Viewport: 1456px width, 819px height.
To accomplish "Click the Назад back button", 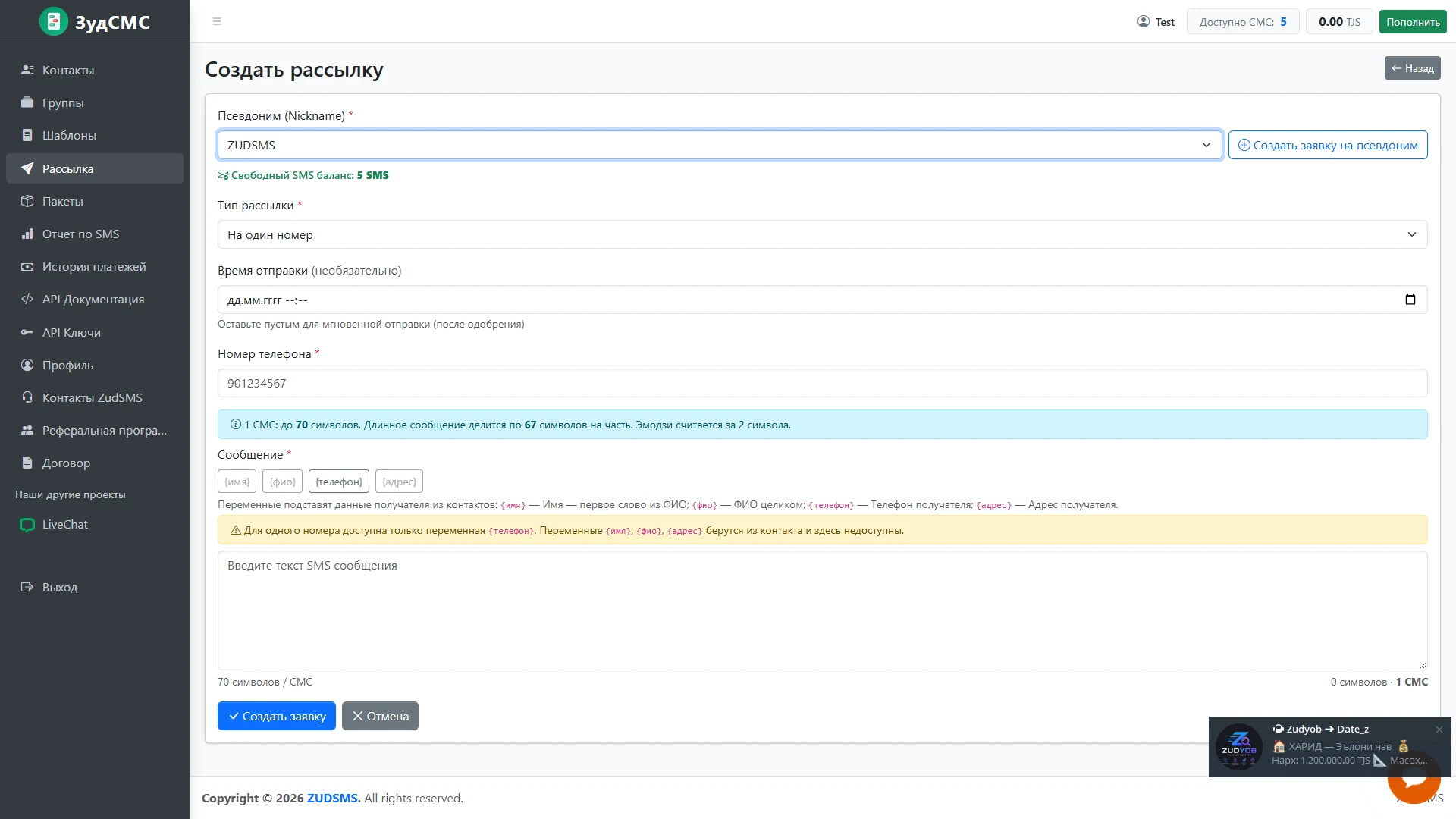I will (1412, 68).
